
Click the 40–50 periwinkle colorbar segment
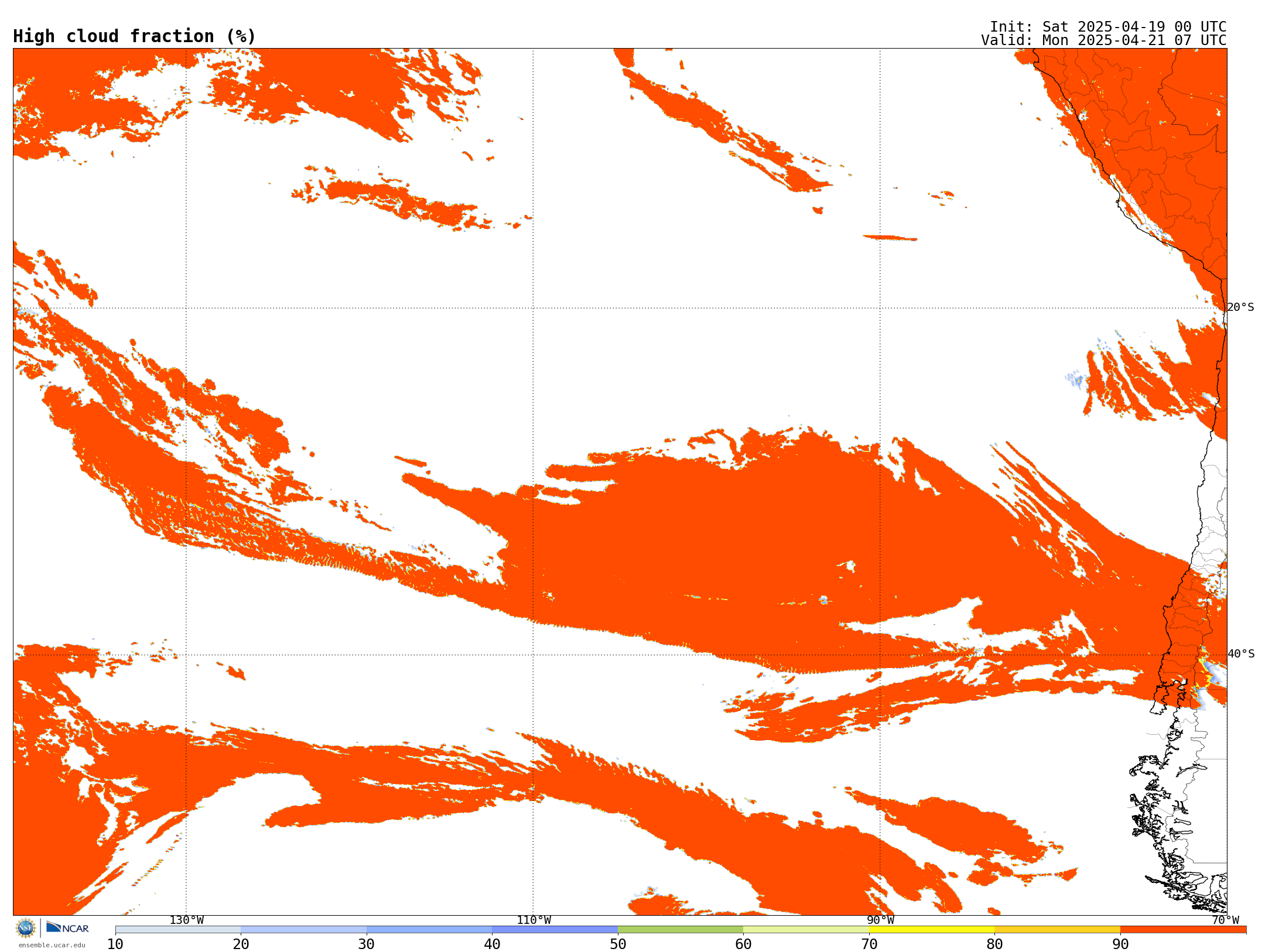[x=555, y=930]
